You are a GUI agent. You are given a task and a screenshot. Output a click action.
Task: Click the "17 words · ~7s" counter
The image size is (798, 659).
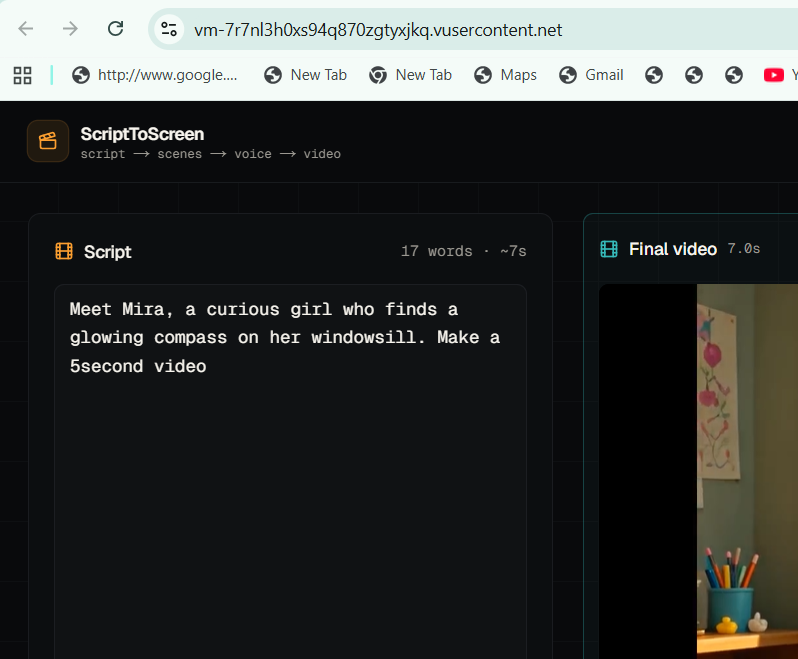click(463, 251)
